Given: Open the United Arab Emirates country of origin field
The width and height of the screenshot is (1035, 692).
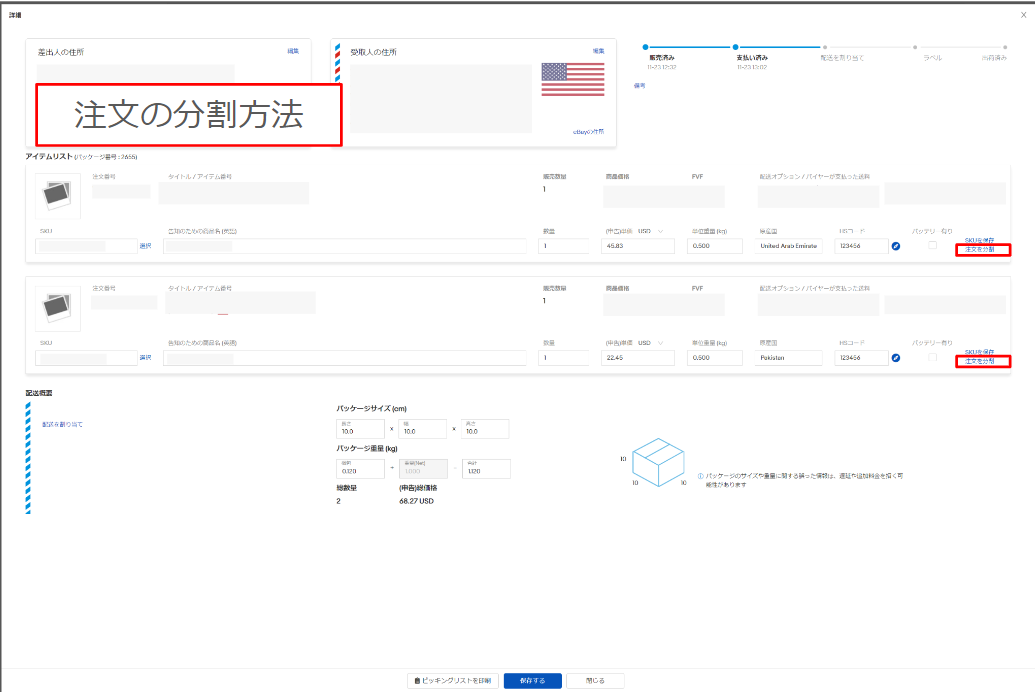Looking at the screenshot, I should point(788,246).
